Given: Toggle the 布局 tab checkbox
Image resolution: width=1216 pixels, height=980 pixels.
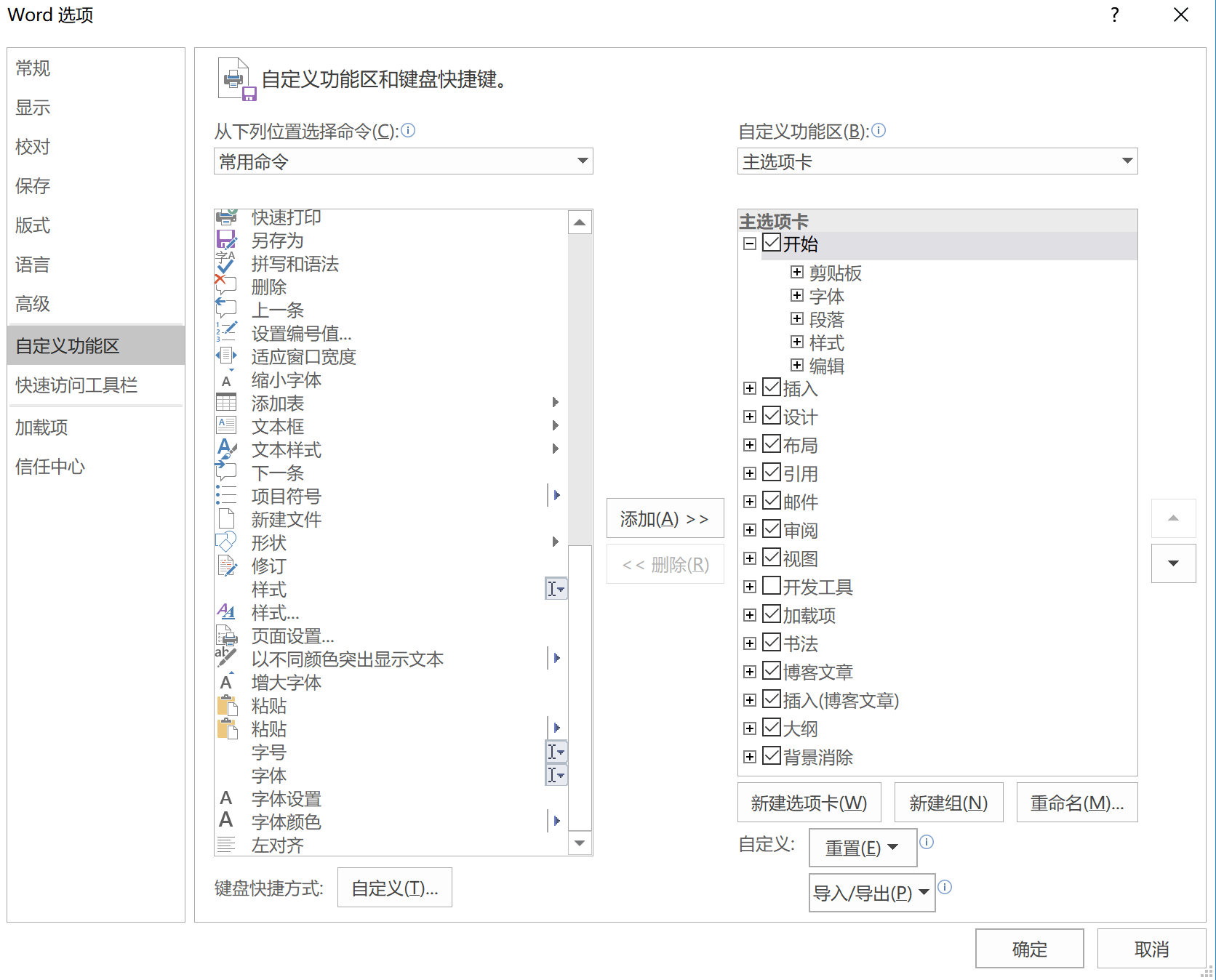Looking at the screenshot, I should [772, 444].
